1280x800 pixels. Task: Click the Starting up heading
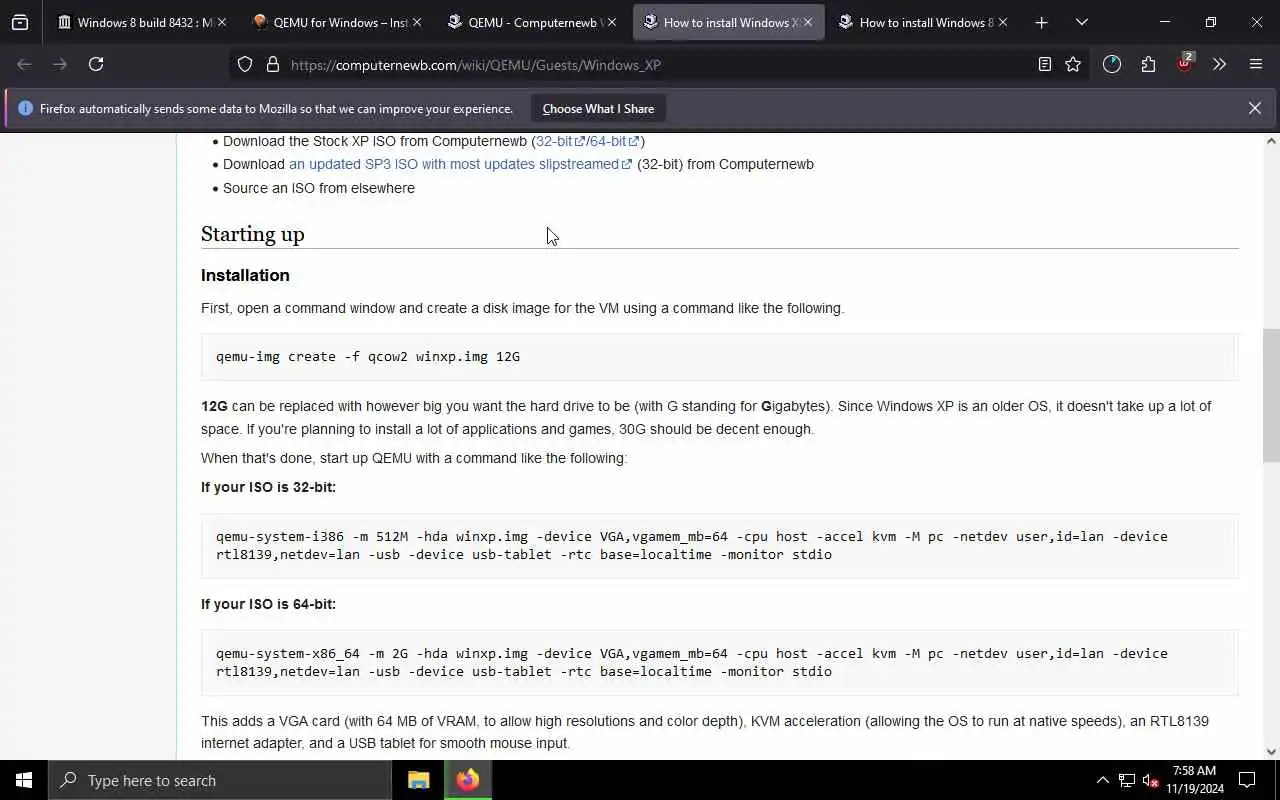coord(252,234)
